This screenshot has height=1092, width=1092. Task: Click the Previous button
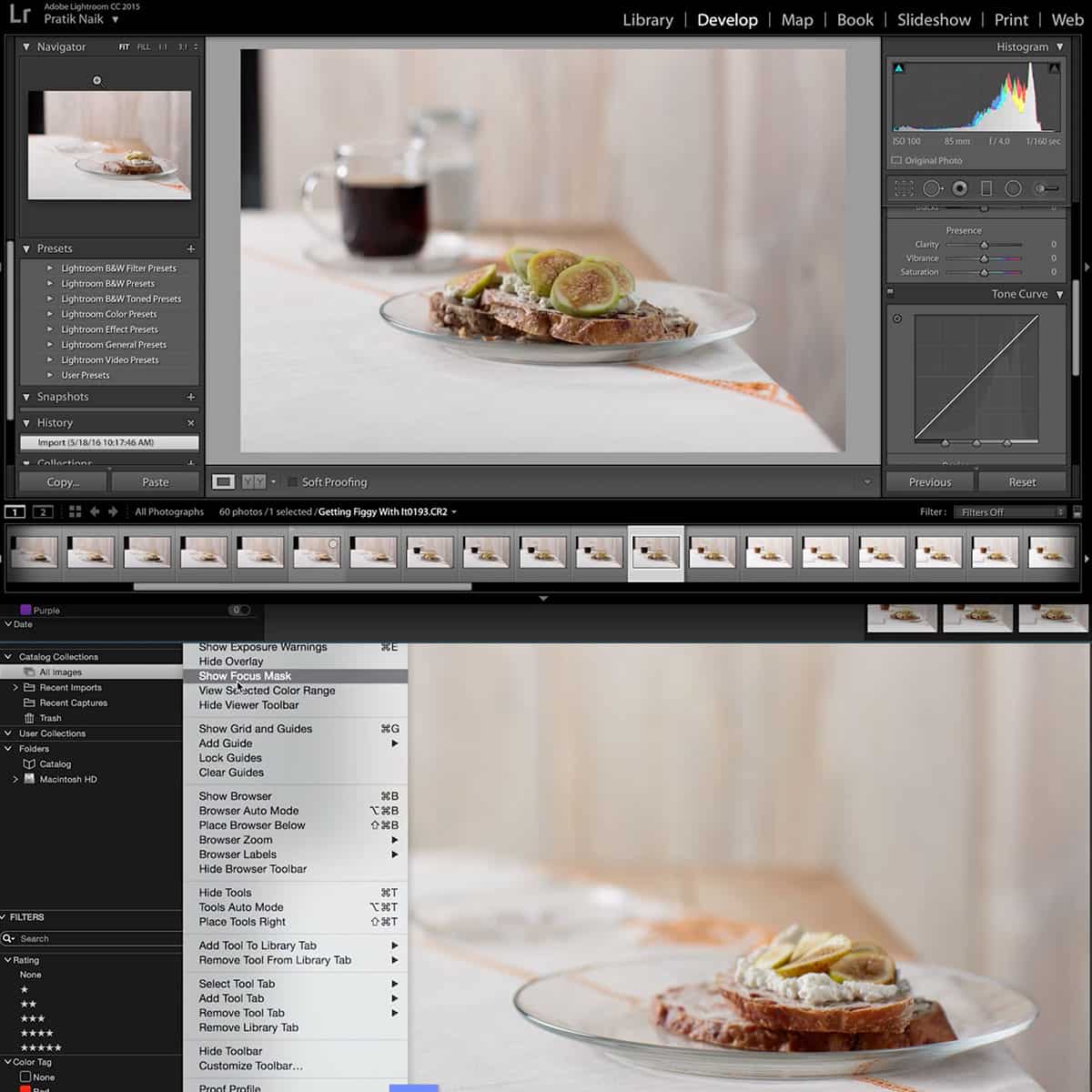coord(928,481)
